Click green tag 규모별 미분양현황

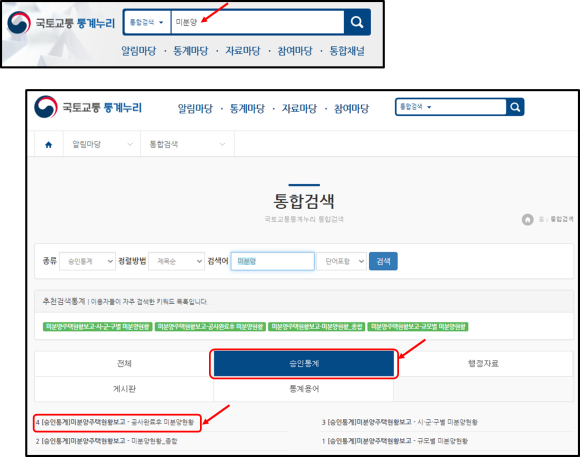click(x=418, y=327)
